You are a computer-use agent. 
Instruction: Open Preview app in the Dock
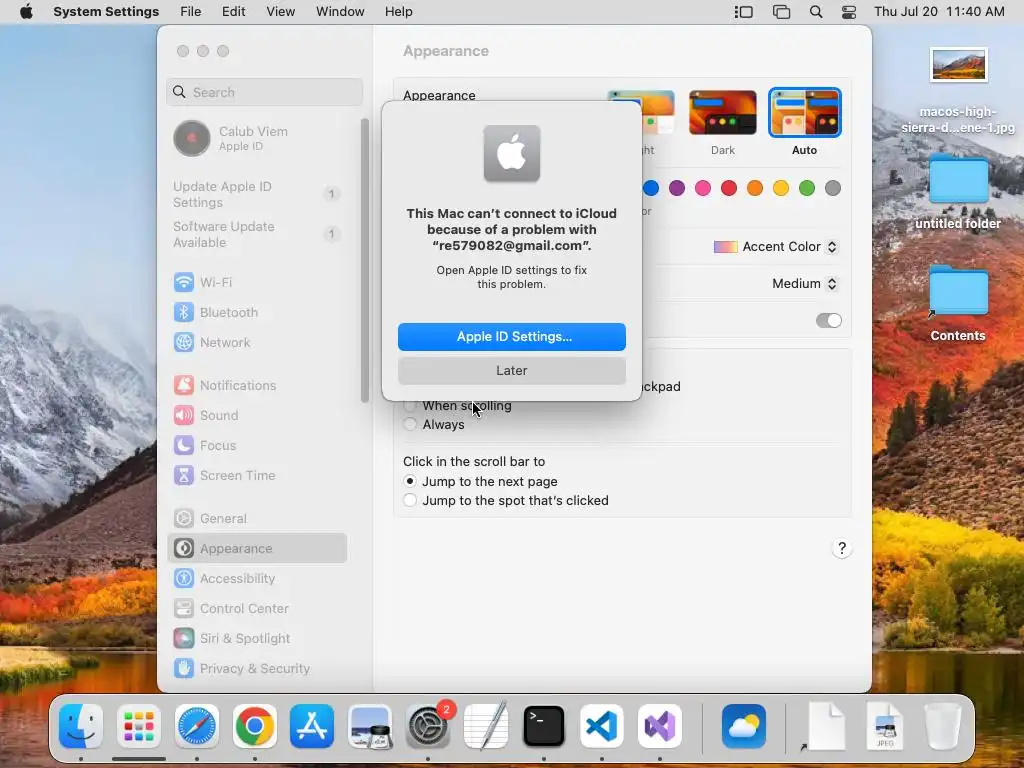point(370,726)
